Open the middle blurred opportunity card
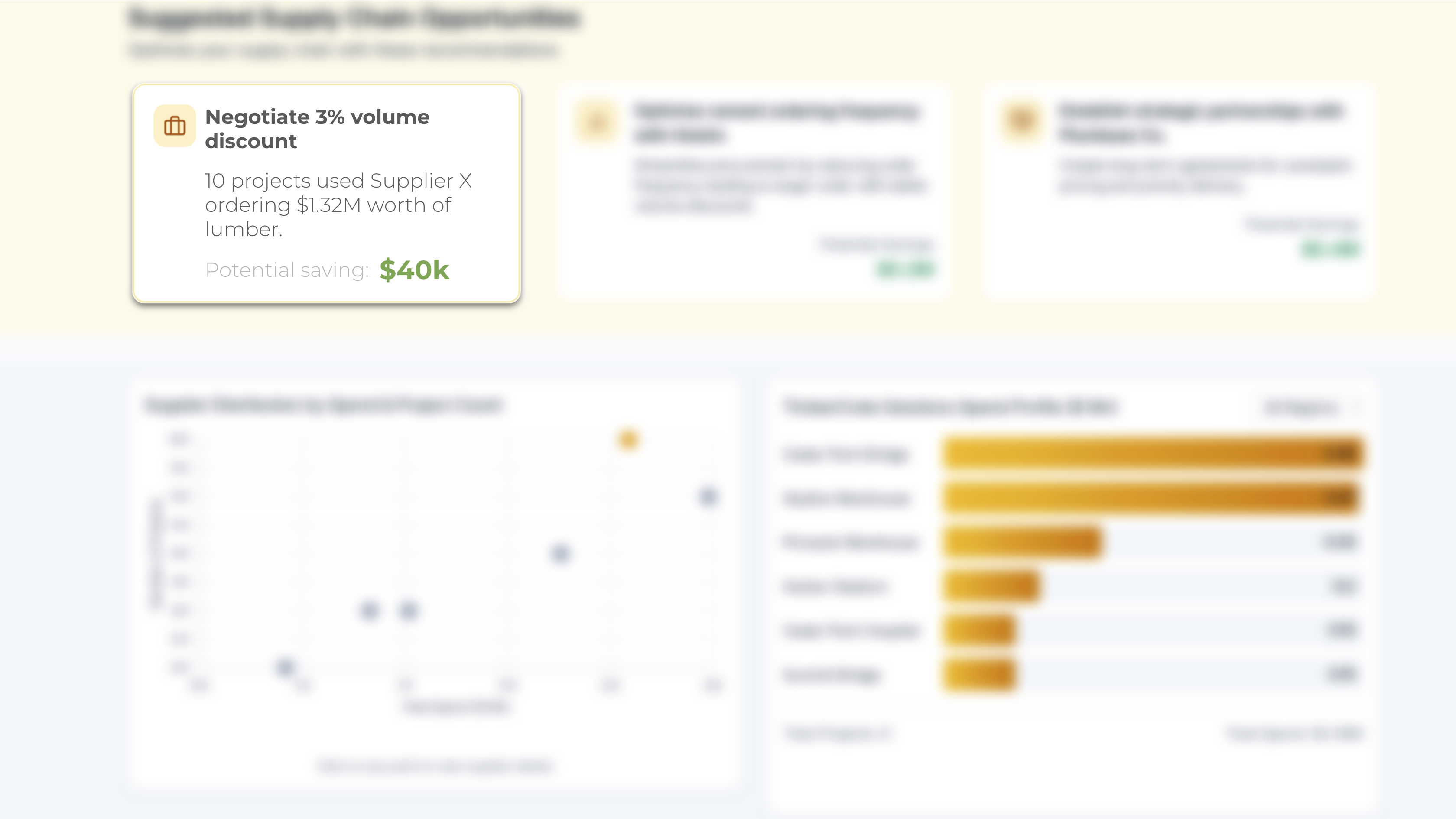 pyautogui.click(x=754, y=191)
